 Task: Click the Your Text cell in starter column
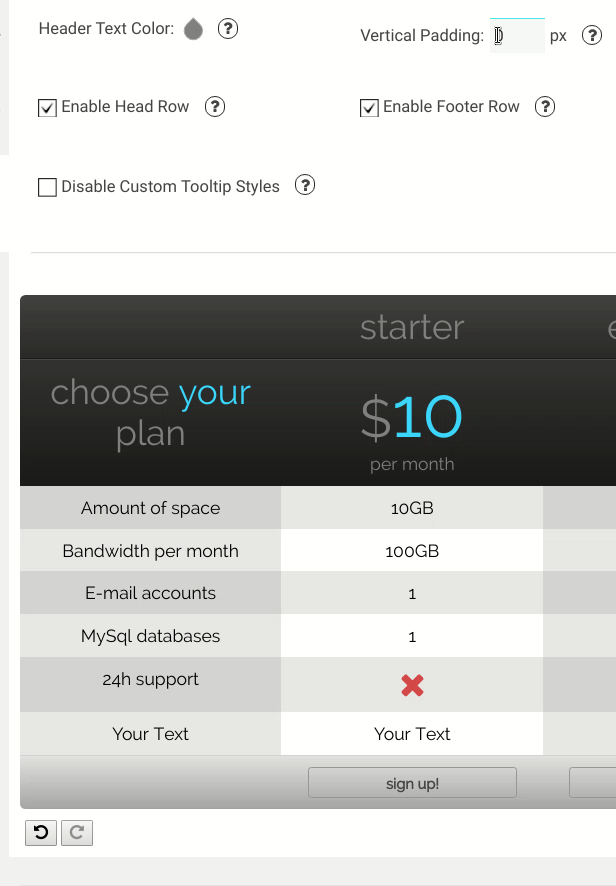coord(412,733)
